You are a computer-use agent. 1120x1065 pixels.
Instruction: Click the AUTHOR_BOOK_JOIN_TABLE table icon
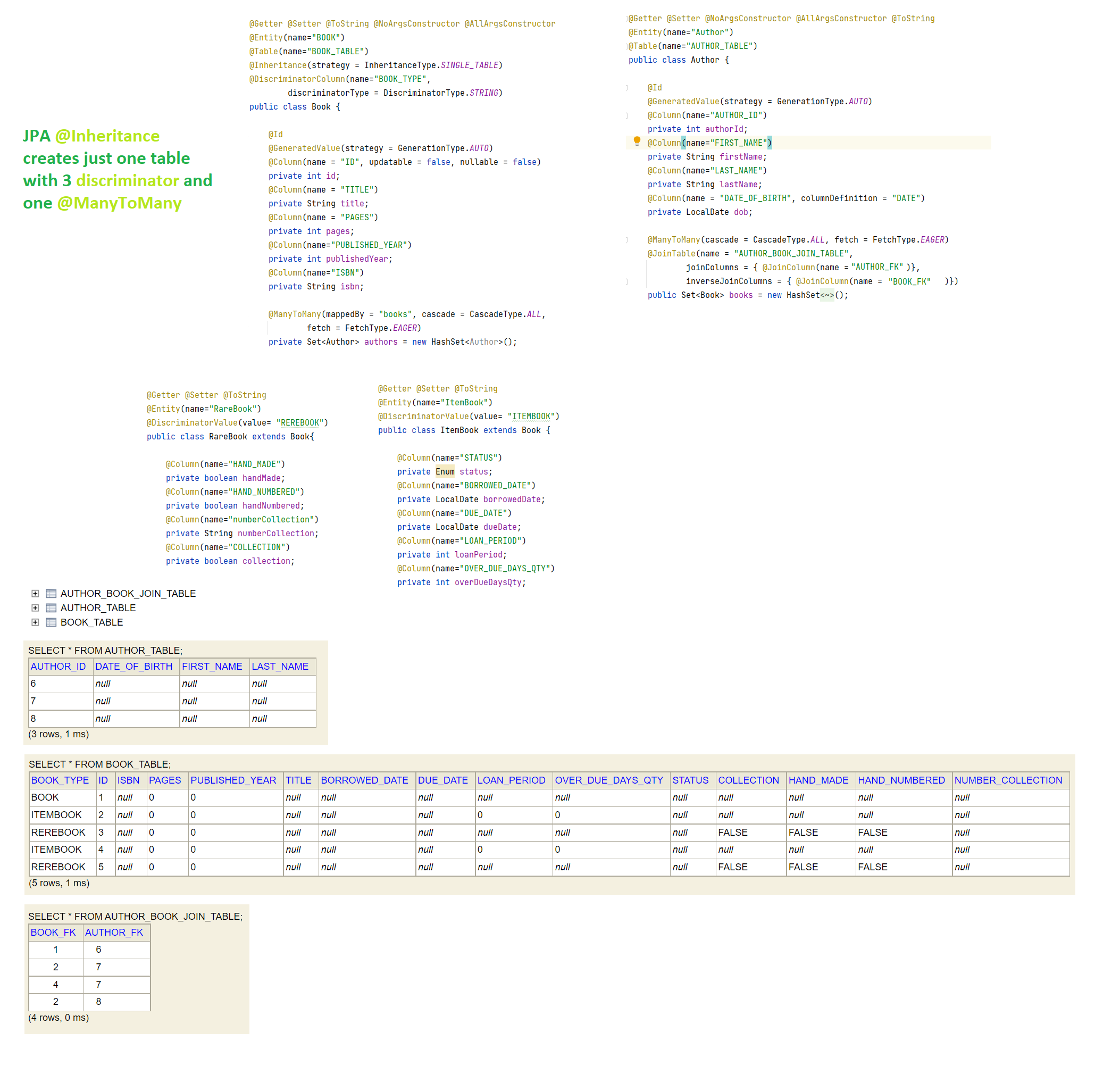[x=51, y=593]
